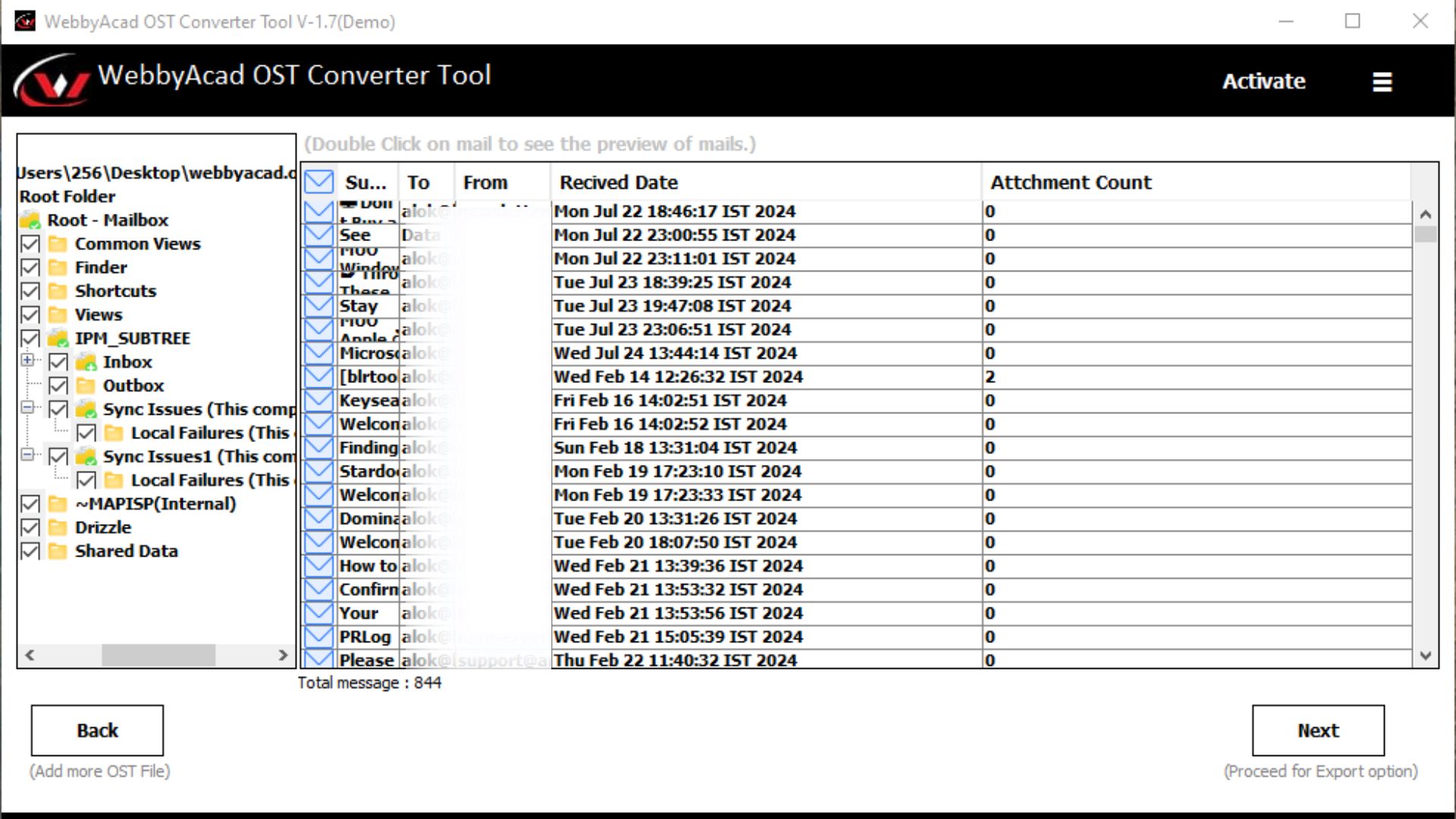
Task: Click date Thu Feb 22 11:40:32 IST 2024
Action: [675, 660]
